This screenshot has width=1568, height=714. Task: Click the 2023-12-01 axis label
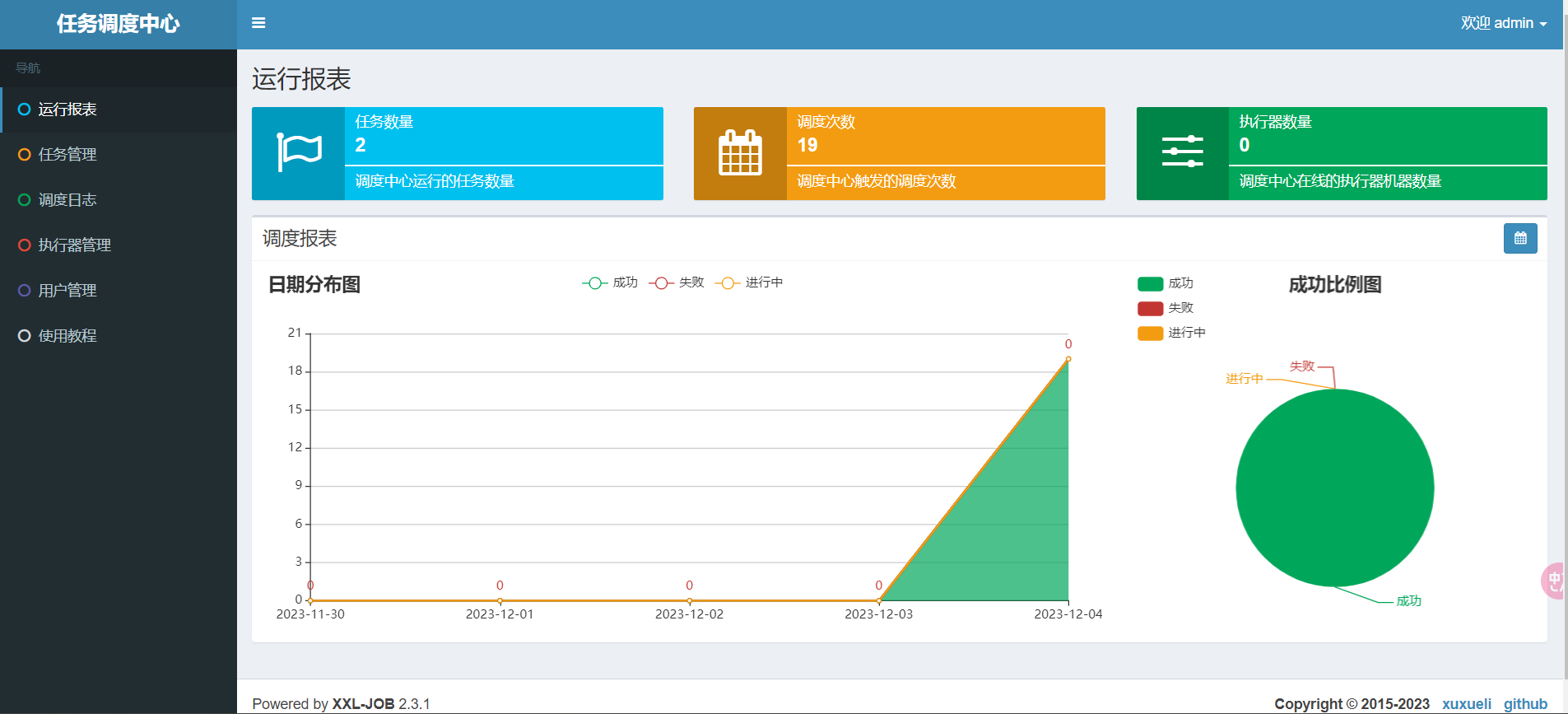[500, 614]
